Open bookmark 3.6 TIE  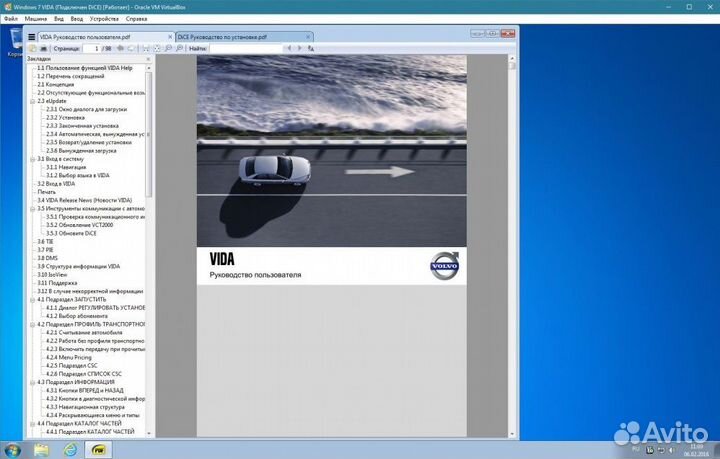46,241
